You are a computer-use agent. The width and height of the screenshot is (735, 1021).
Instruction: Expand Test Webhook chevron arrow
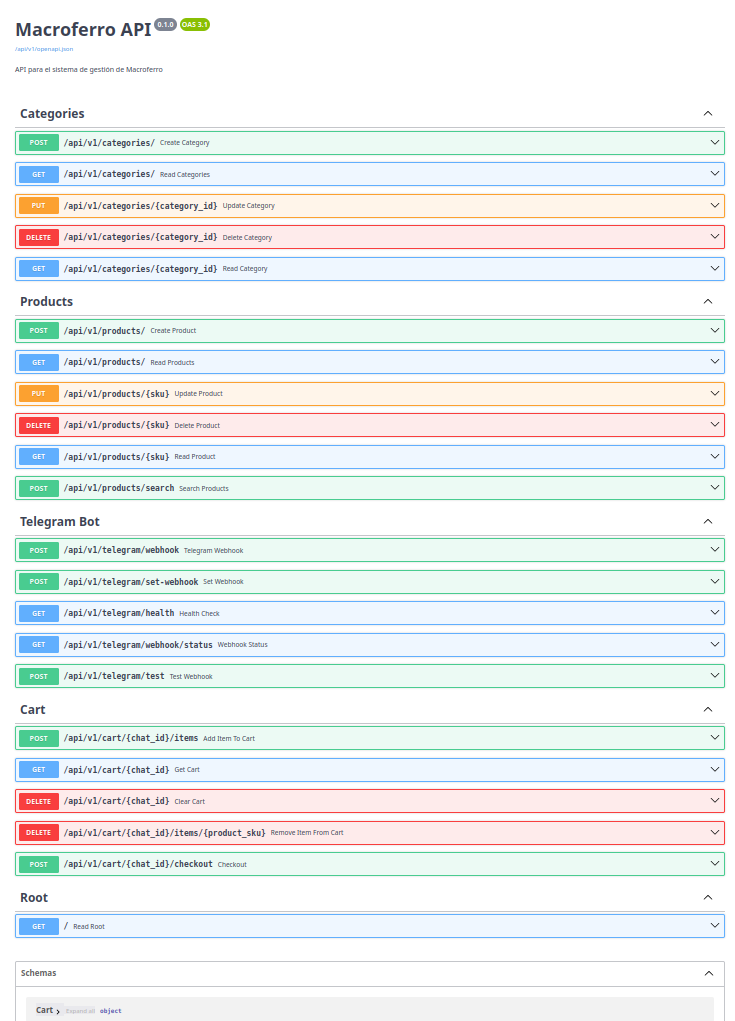click(715, 676)
